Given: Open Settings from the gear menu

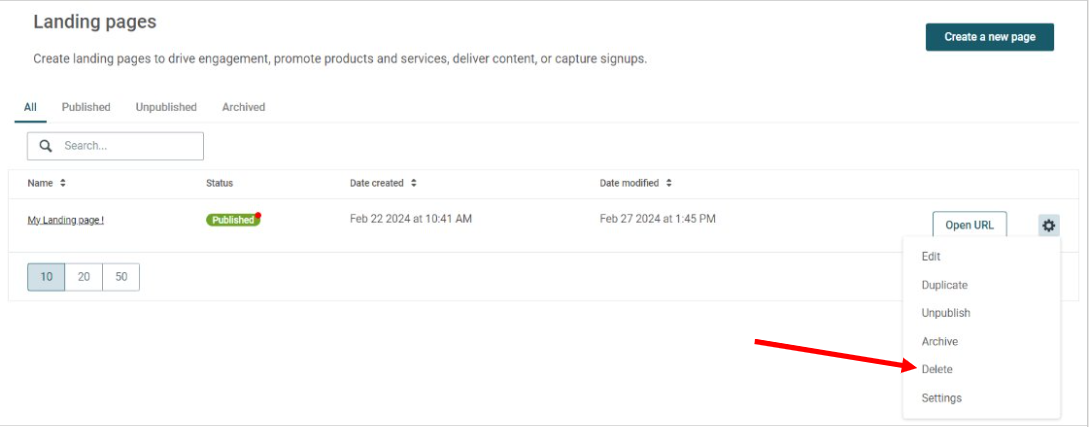Looking at the screenshot, I should pos(942,398).
